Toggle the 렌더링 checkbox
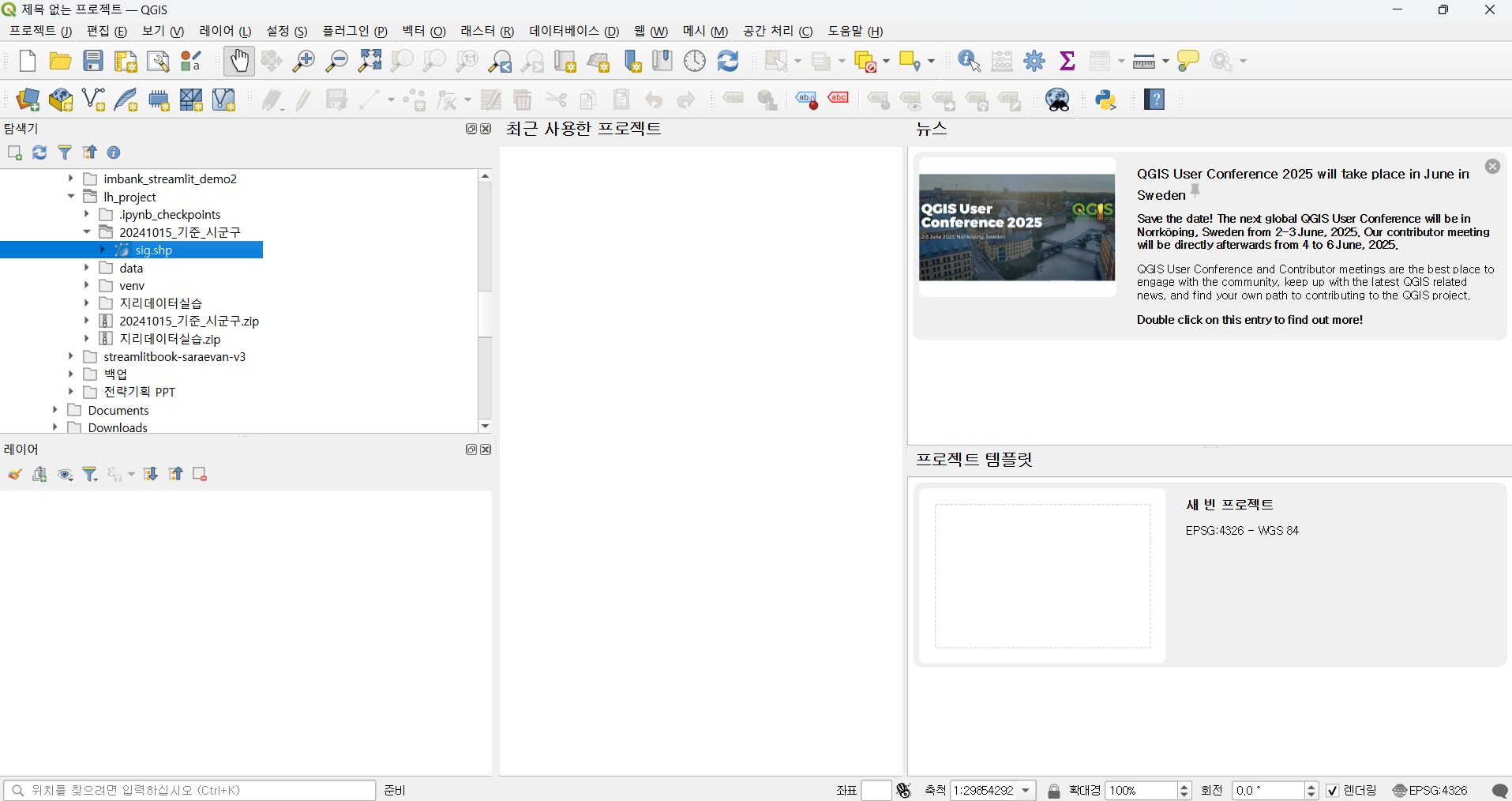The width and height of the screenshot is (1512, 801). [x=1333, y=790]
